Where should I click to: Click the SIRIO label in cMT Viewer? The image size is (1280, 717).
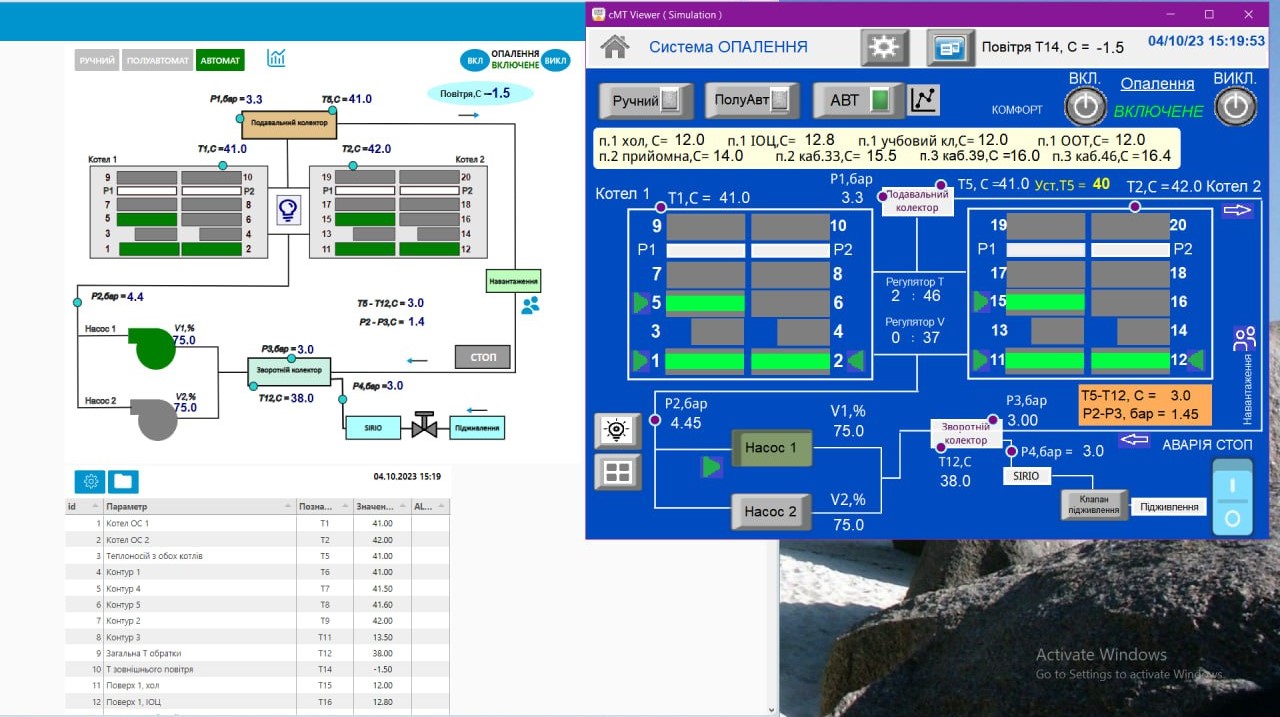pos(1026,477)
